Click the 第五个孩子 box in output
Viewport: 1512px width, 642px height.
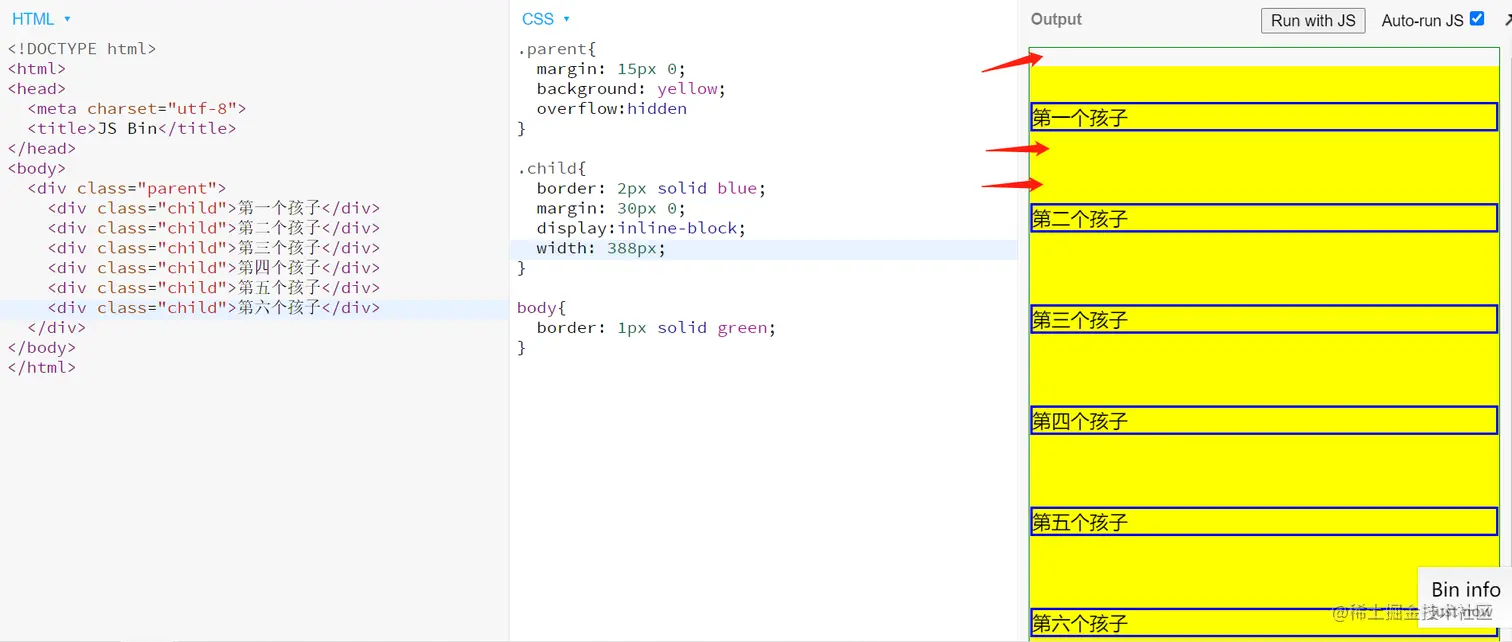point(1263,521)
